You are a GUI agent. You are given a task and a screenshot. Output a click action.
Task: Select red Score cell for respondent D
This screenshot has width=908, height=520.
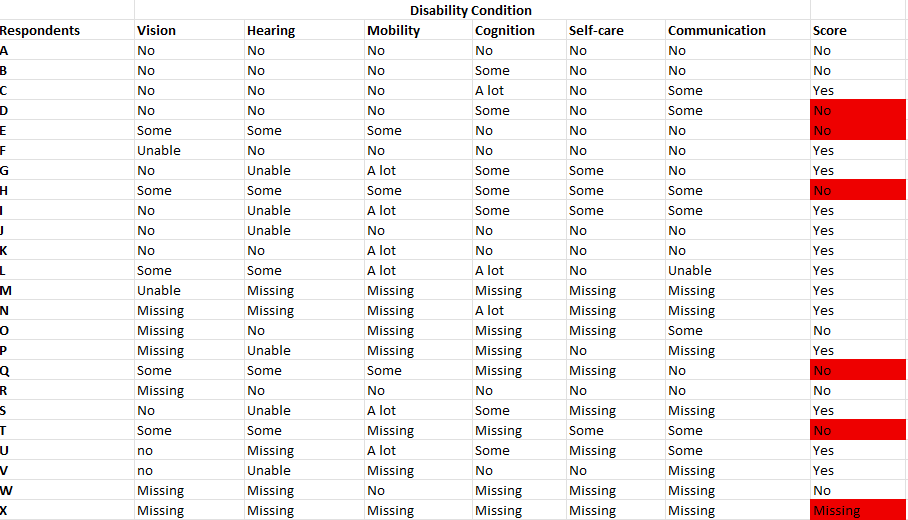(858, 110)
